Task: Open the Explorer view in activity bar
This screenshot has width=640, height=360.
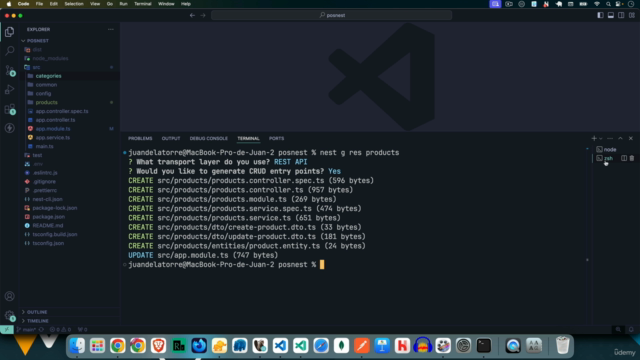Action: 9,32
